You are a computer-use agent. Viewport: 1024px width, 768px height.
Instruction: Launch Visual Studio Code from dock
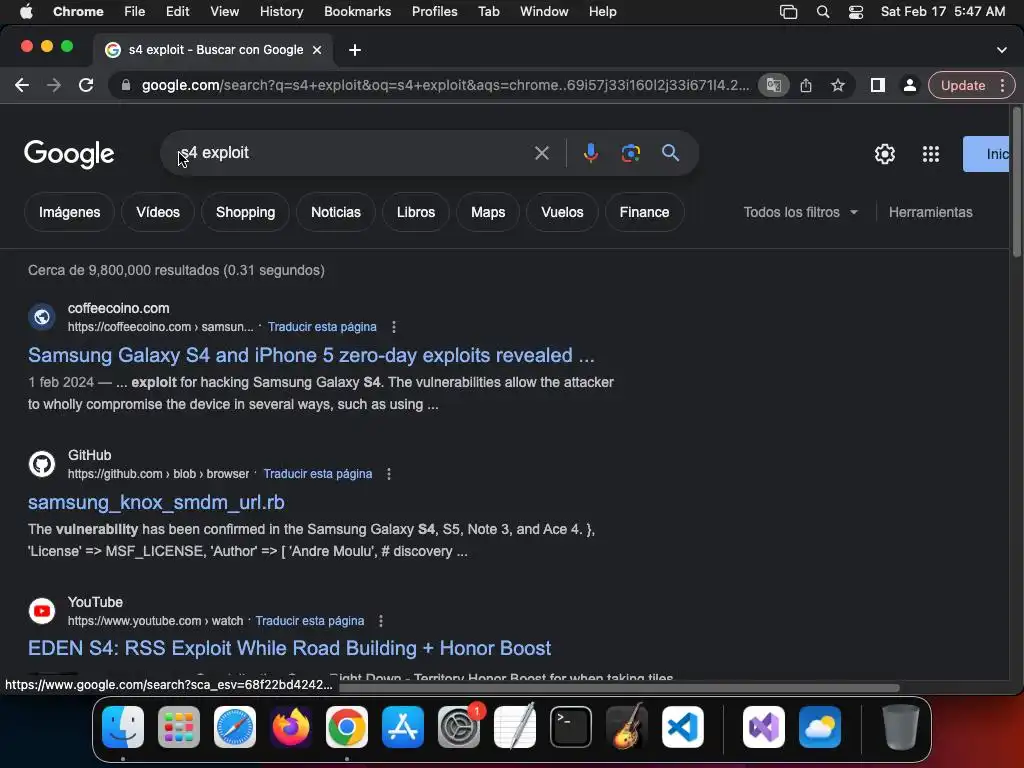pyautogui.click(x=682, y=727)
